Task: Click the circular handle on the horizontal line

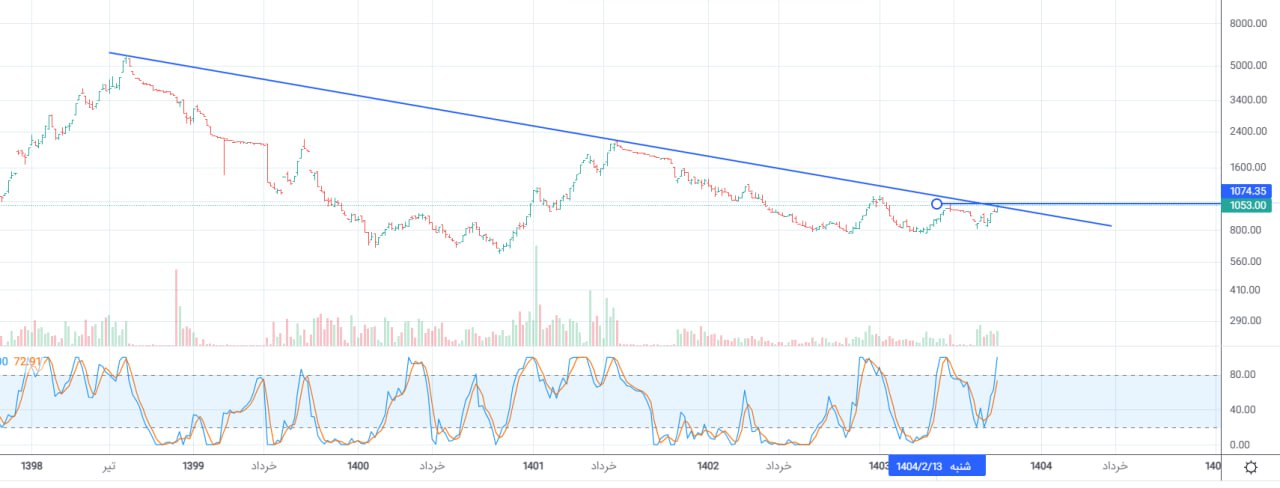Action: coord(937,204)
